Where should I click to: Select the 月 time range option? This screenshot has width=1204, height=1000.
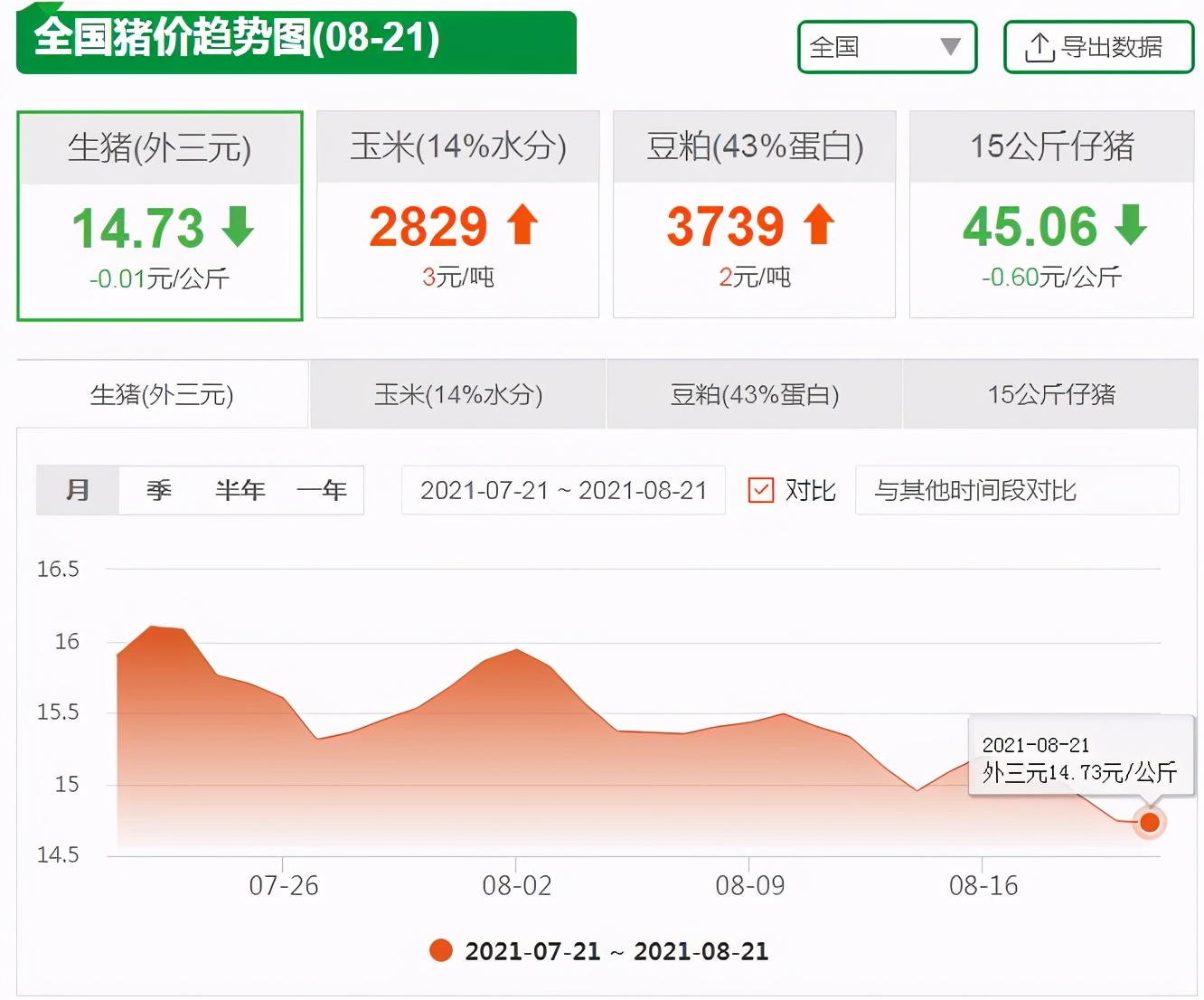(x=77, y=490)
